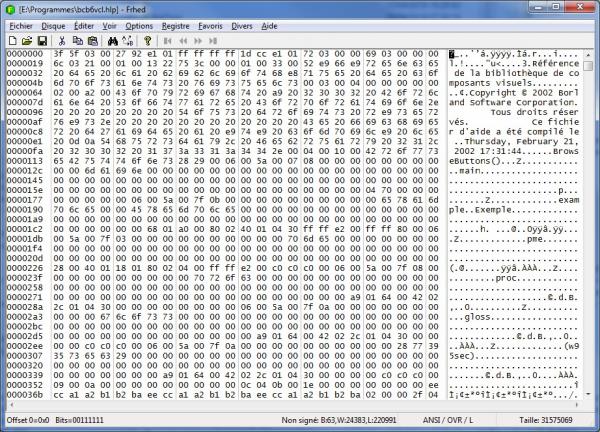This screenshot has height=432, width=600.
Task: Click the Help question mark icon
Action: pos(146,41)
